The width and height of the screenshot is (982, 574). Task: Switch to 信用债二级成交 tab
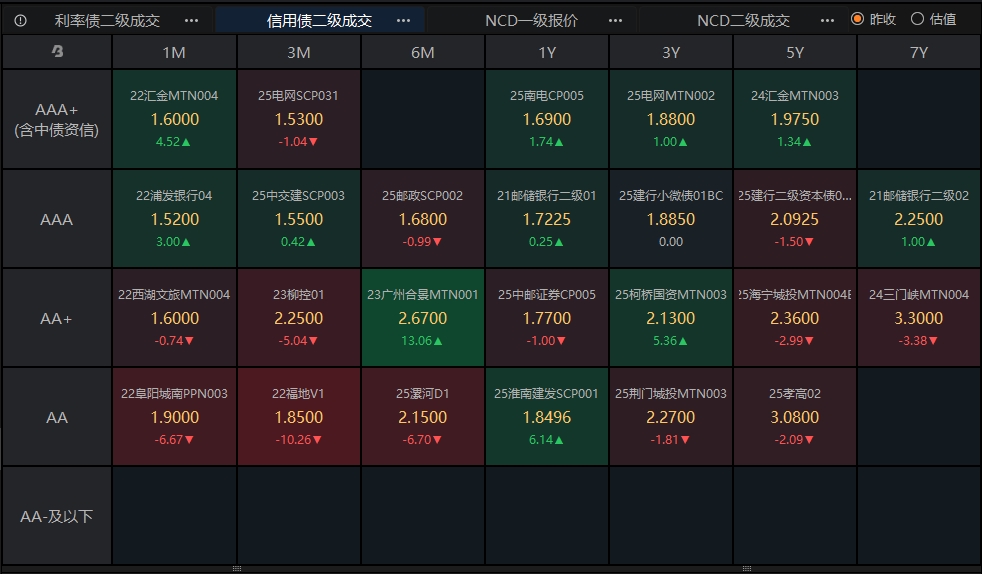pyautogui.click(x=319, y=21)
